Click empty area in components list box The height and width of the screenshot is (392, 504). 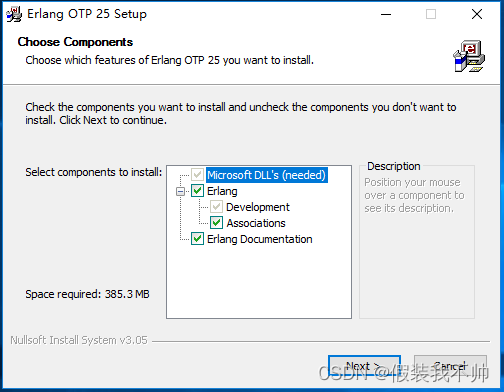click(x=259, y=282)
